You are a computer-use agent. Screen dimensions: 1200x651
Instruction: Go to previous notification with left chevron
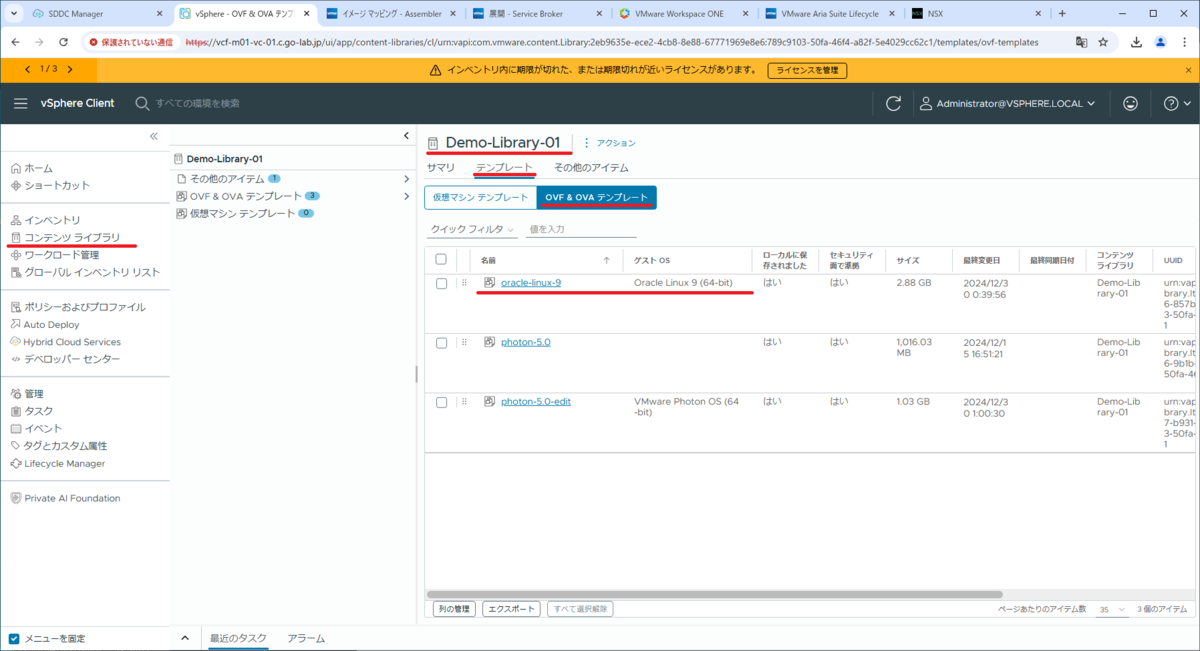pyautogui.click(x=27, y=69)
